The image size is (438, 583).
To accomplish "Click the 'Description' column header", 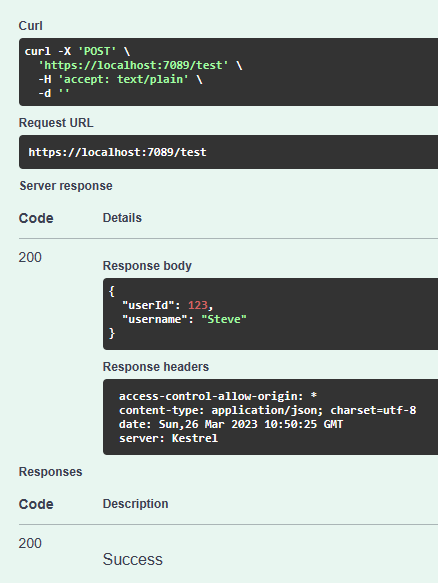I will pos(135,504).
